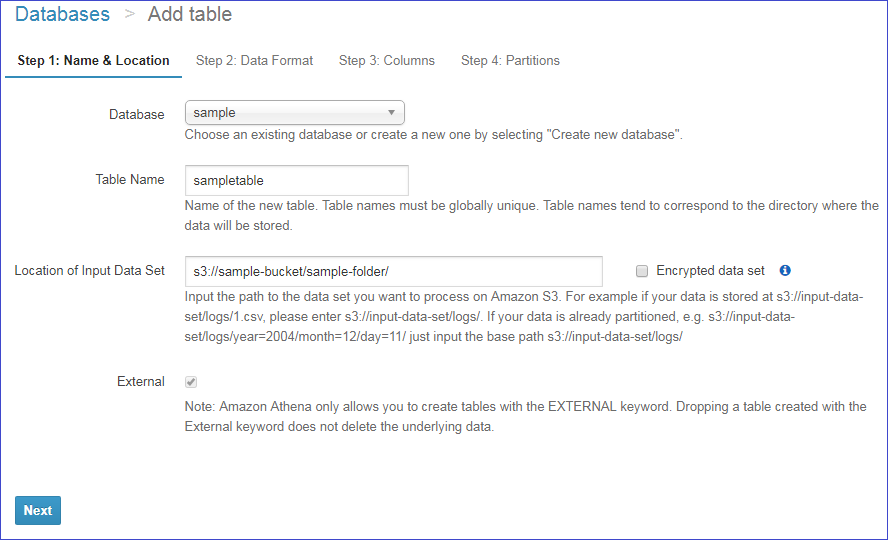Click the 'Encrypted data set' label text

point(710,271)
